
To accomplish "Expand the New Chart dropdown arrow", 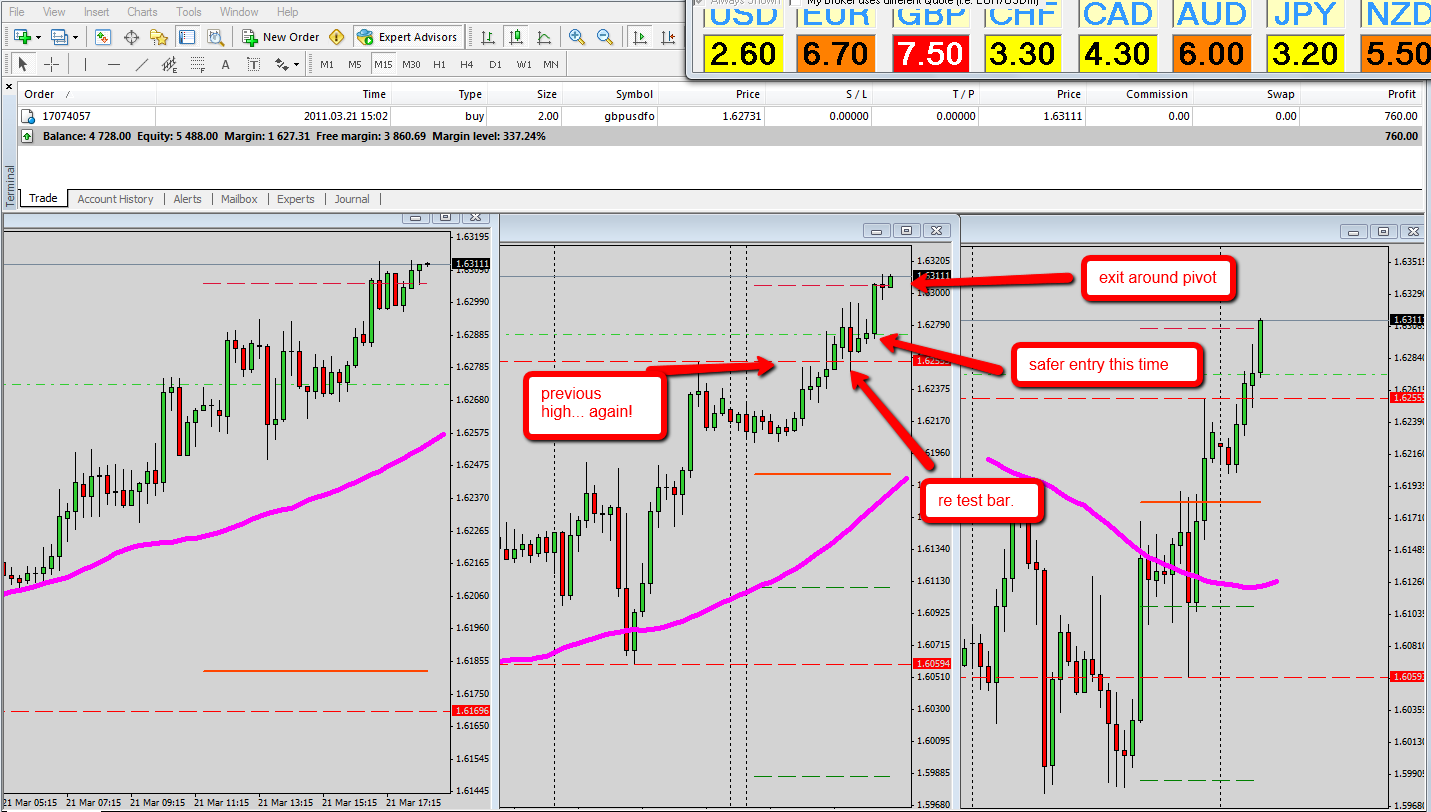I will coord(38,37).
